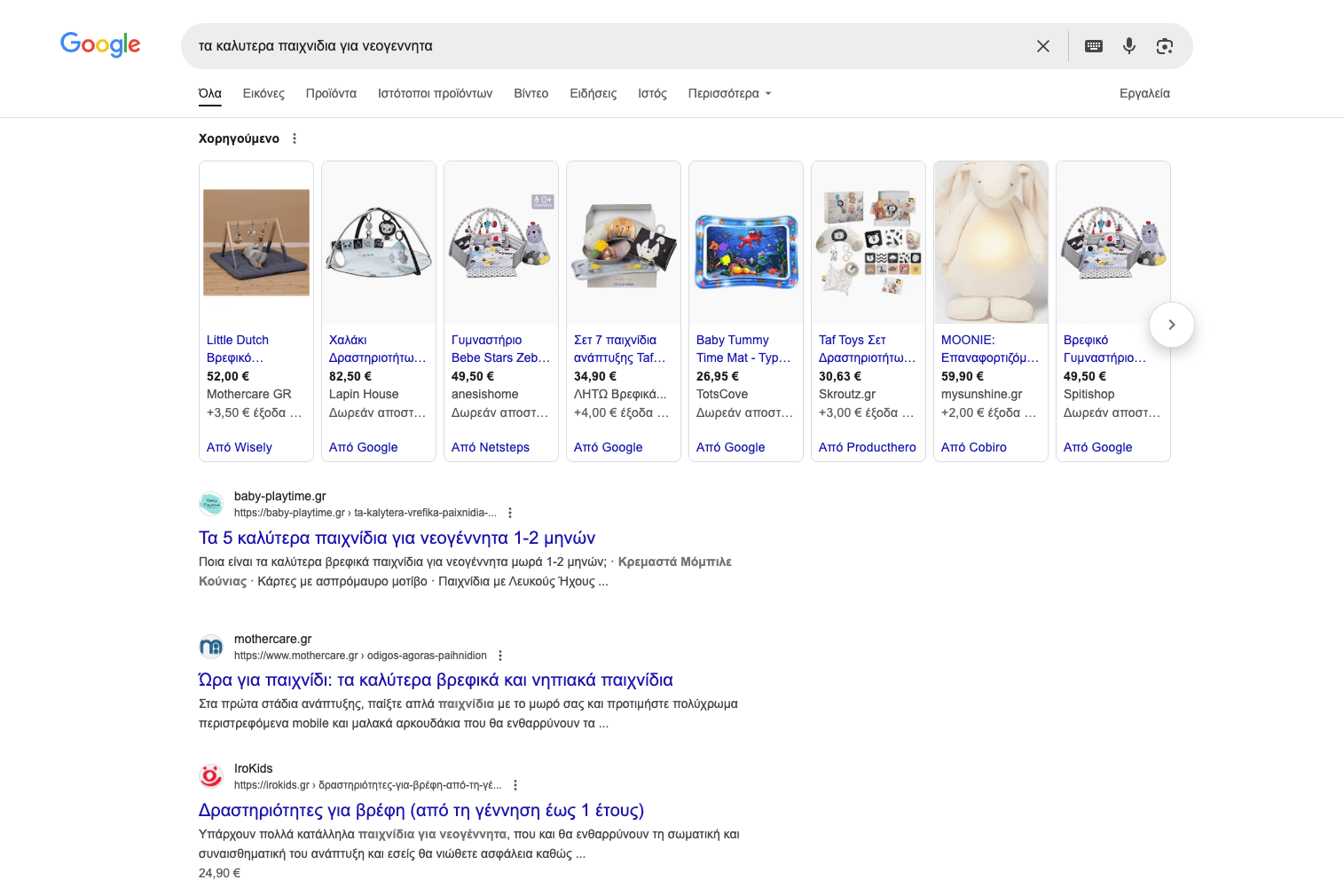The width and height of the screenshot is (1344, 896).
Task: Open the on-screen keyboard icon
Action: (x=1094, y=46)
